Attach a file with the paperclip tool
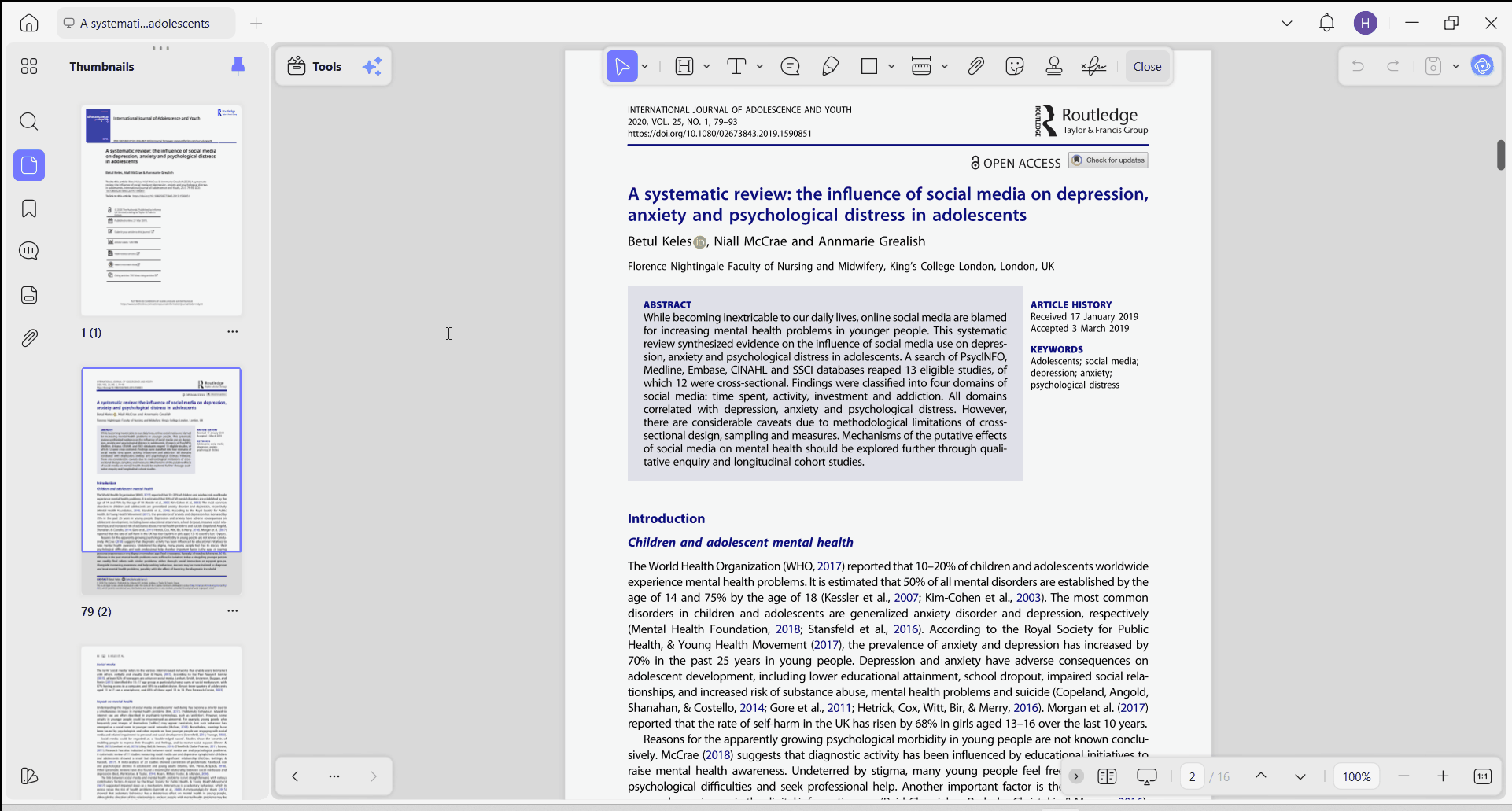This screenshot has width=1512, height=811. click(x=975, y=67)
